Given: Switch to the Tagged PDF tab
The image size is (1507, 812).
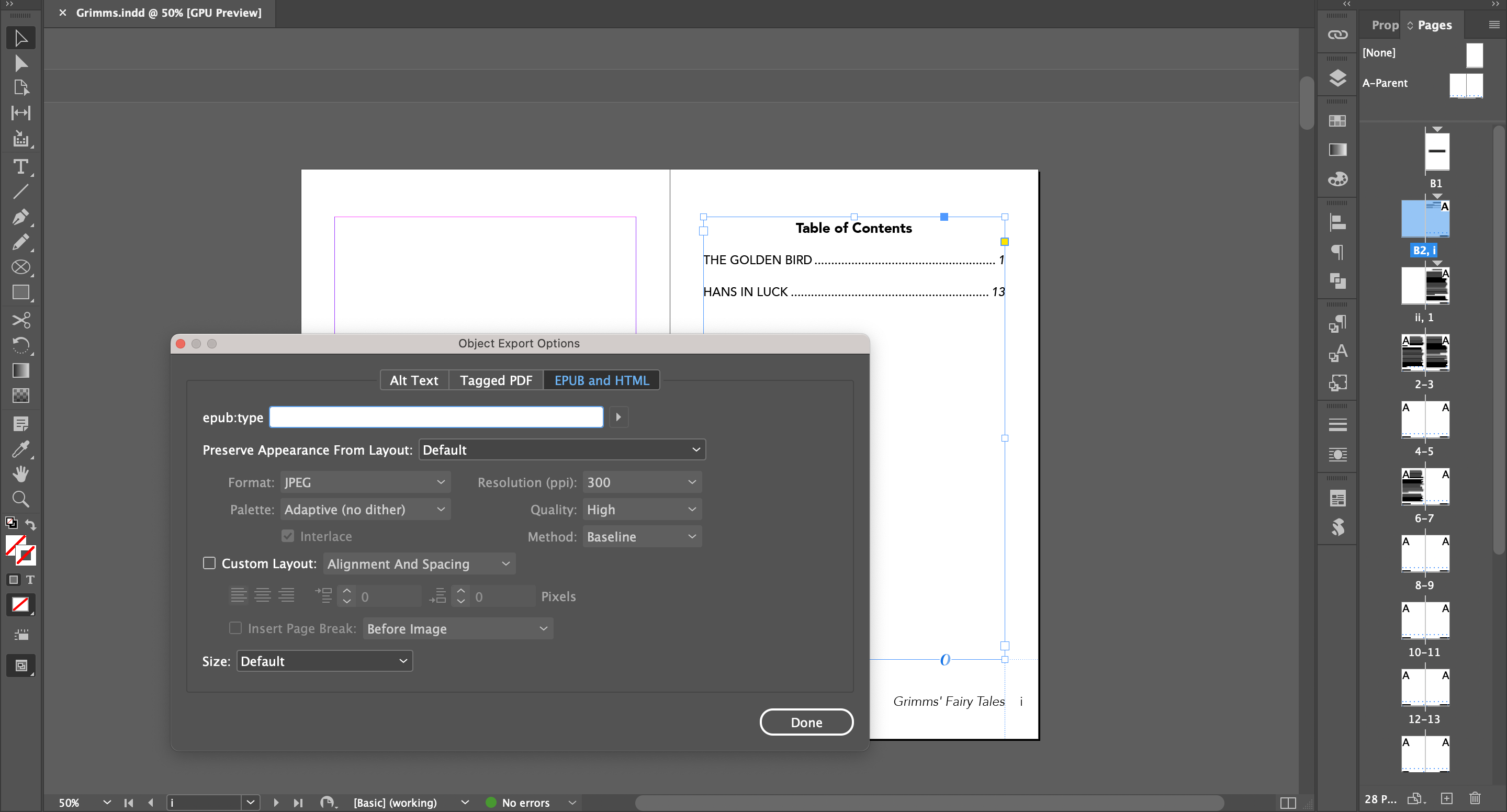Looking at the screenshot, I should point(495,380).
